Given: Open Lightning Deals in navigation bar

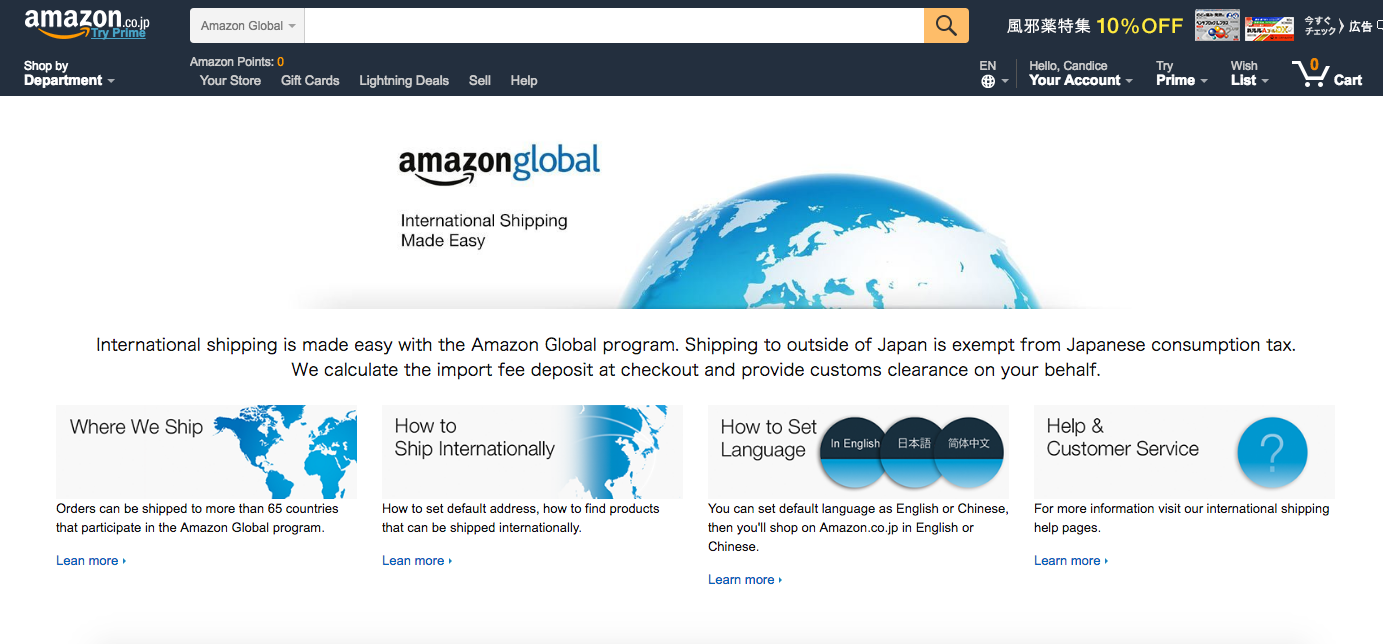Looking at the screenshot, I should coord(404,80).
